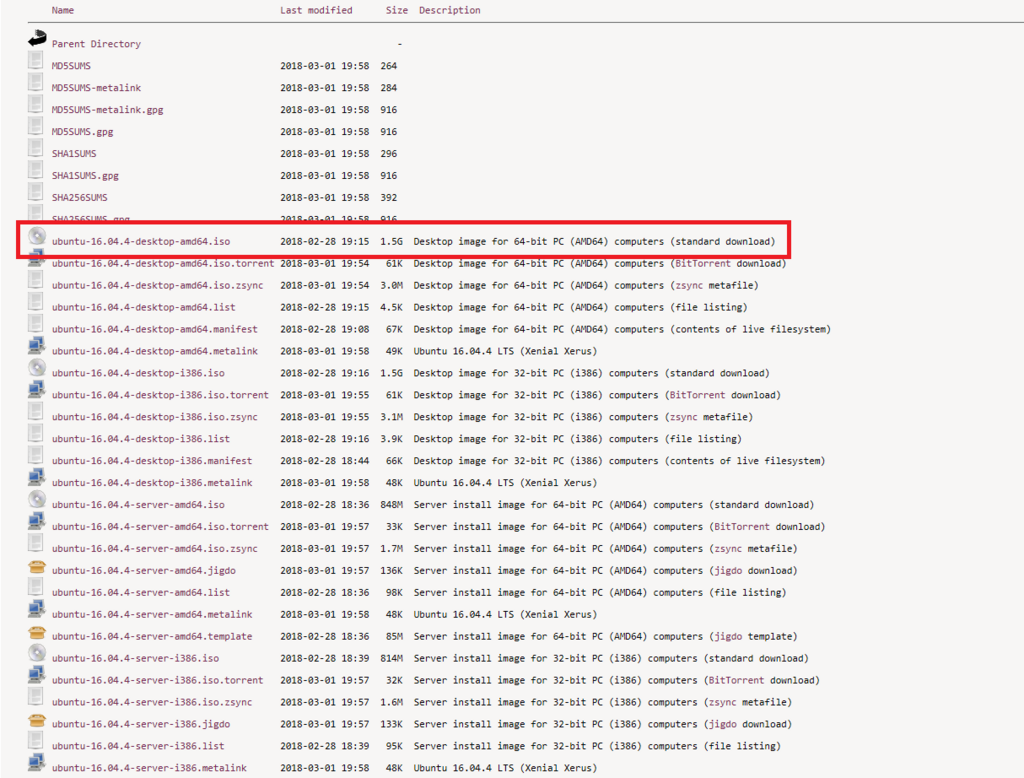The width and height of the screenshot is (1024, 778).
Task: Download ubuntu-16.04.4-server-amd64.iso.torrent
Action: click(160, 527)
